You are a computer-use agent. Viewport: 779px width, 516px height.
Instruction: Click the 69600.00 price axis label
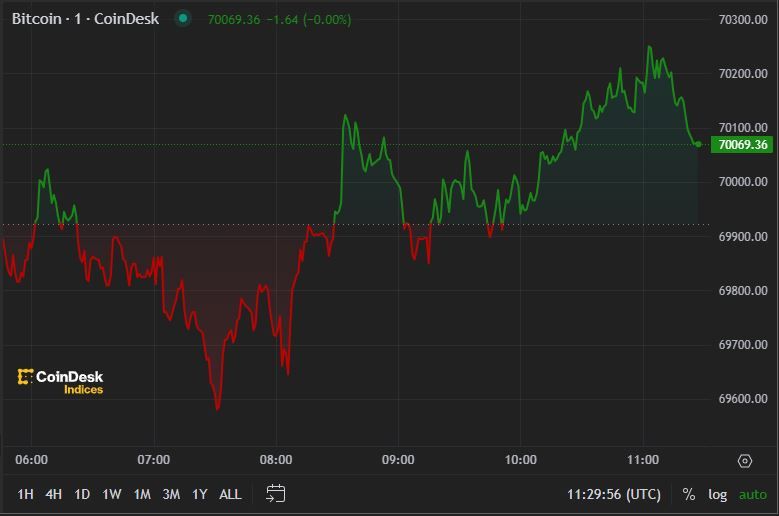(743, 399)
